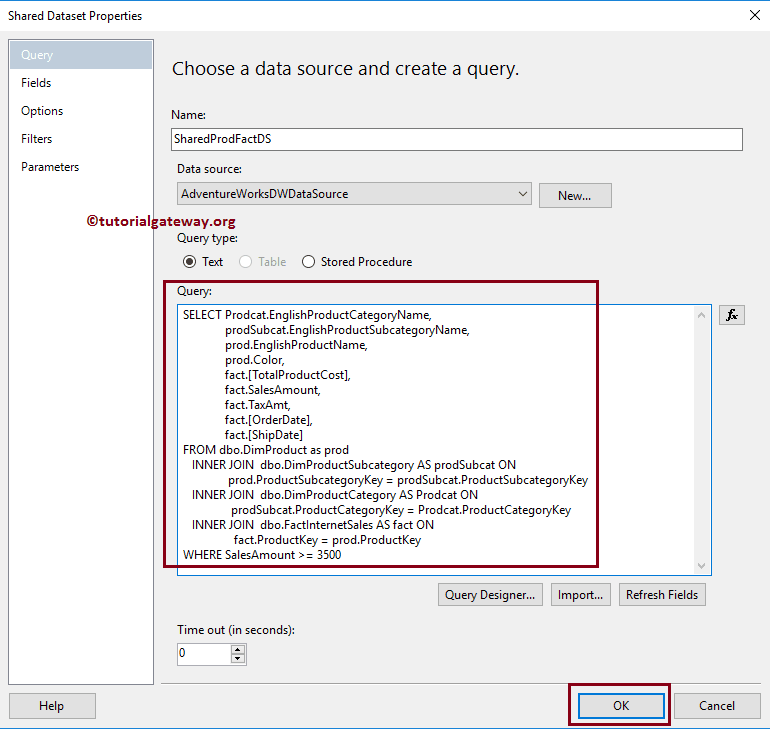The image size is (770, 729).
Task: Click 'SELECT Prodcat.EnglishProductCategoryName,' line
Action: point(307,315)
